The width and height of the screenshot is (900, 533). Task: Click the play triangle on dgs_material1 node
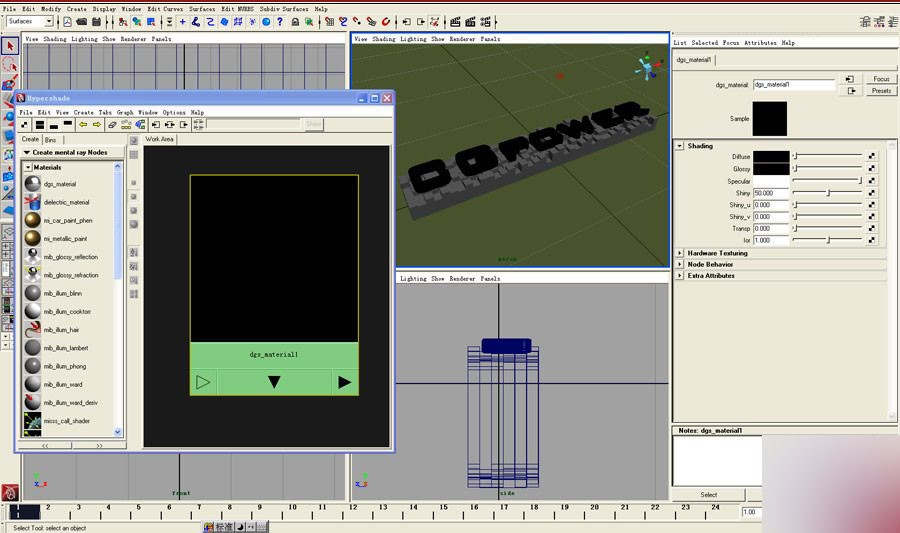pyautogui.click(x=344, y=382)
